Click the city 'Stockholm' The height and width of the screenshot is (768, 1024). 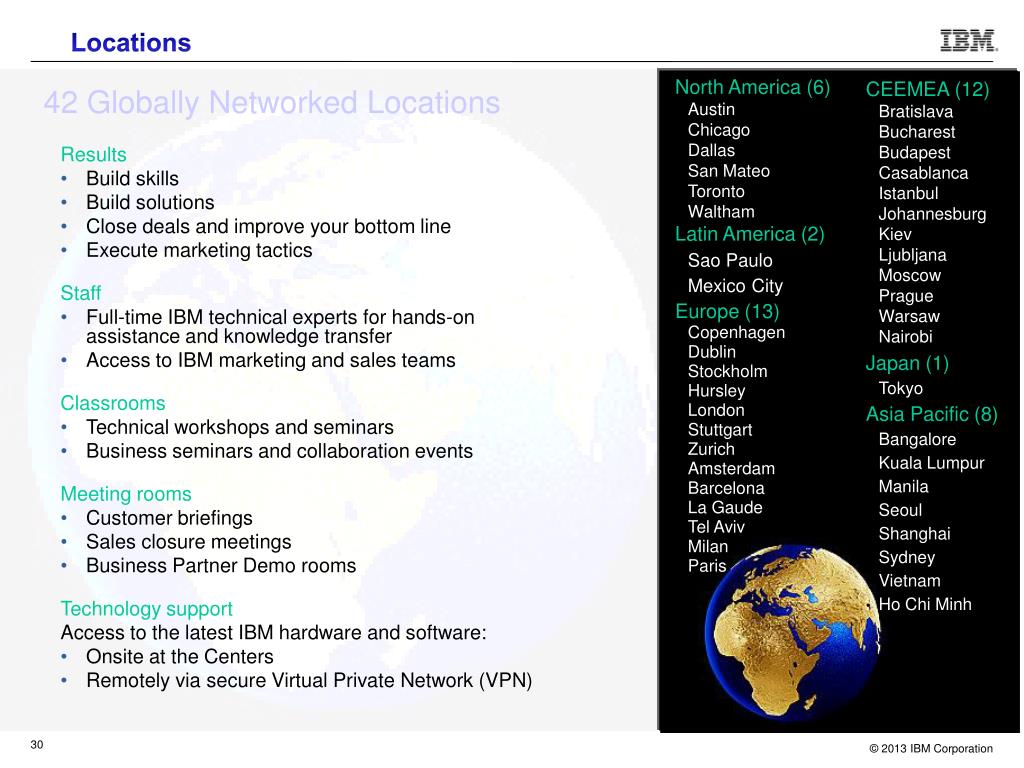[728, 372]
